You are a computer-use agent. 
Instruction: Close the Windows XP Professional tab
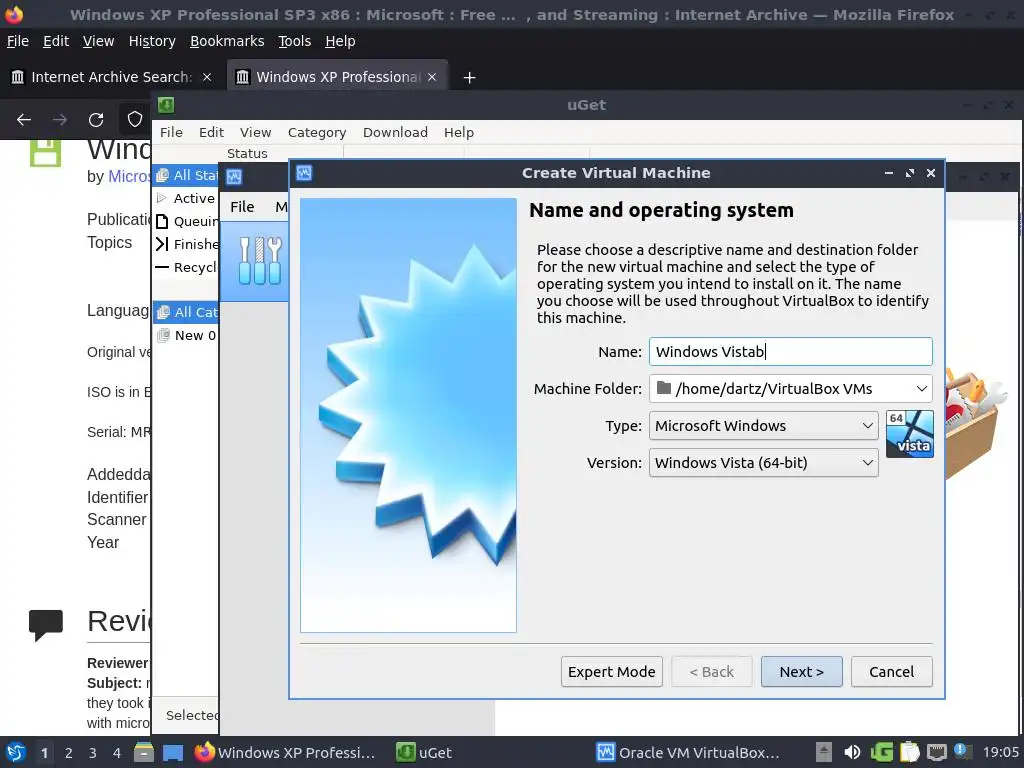click(432, 77)
